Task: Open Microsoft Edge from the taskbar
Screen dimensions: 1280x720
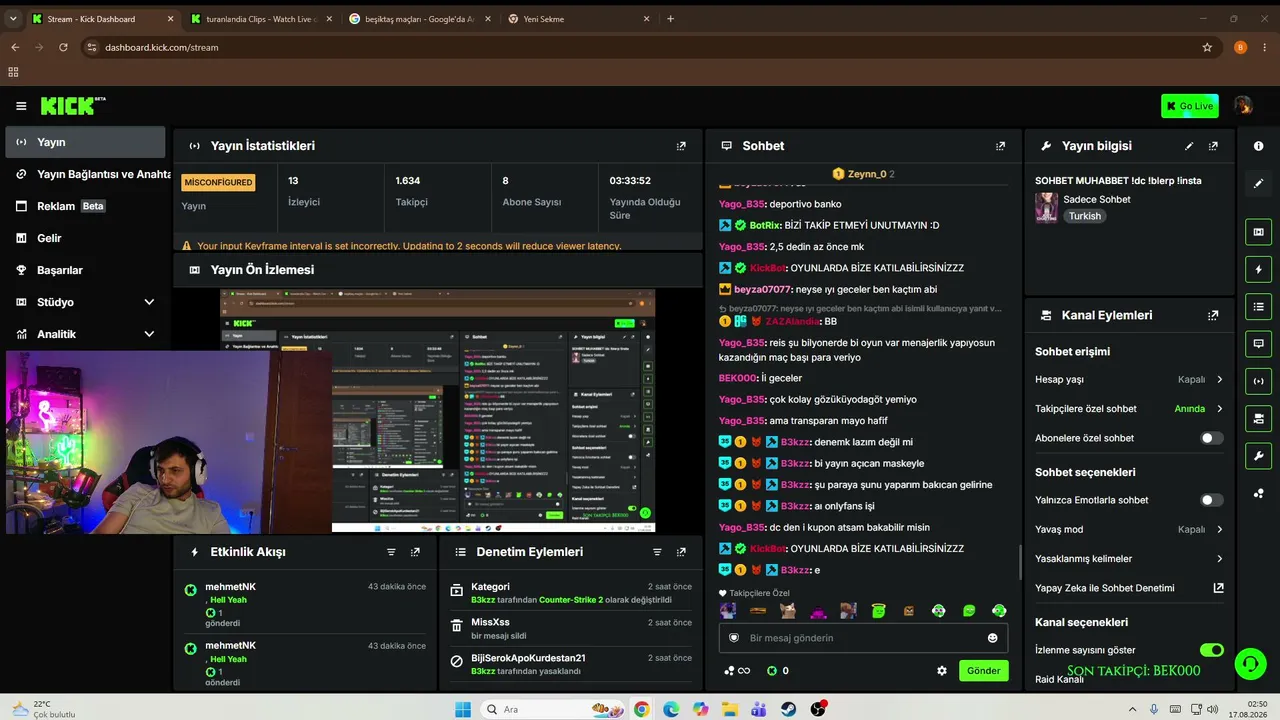Action: 670,709
